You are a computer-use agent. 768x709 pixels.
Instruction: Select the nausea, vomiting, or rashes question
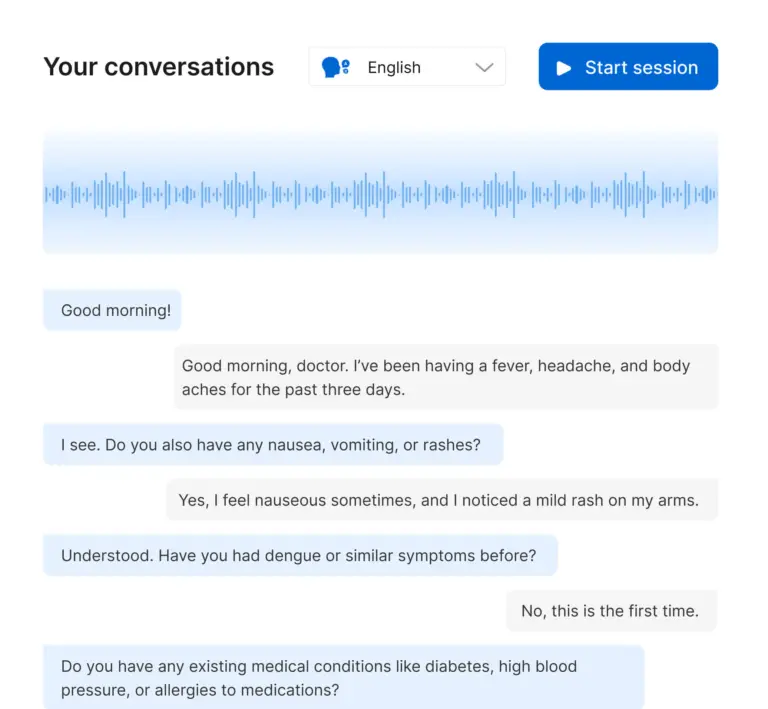point(272,444)
